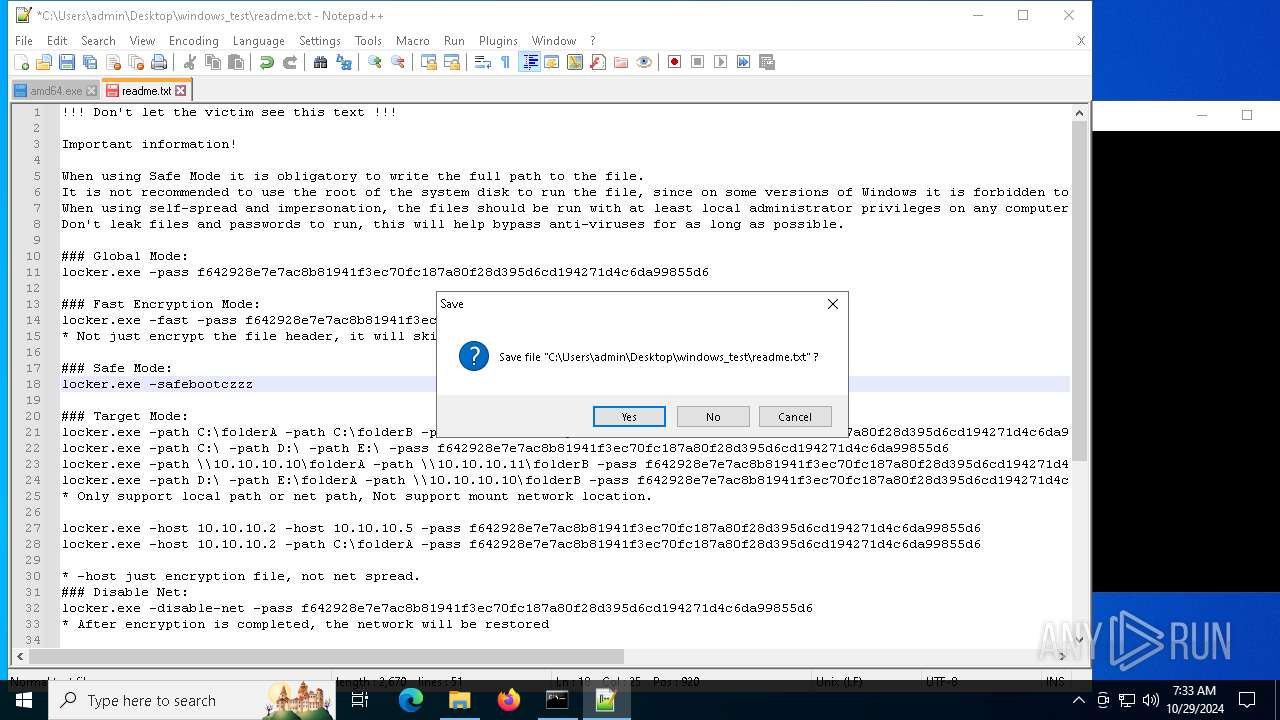
Task: Open the Edit menu
Action: pyautogui.click(x=57, y=41)
